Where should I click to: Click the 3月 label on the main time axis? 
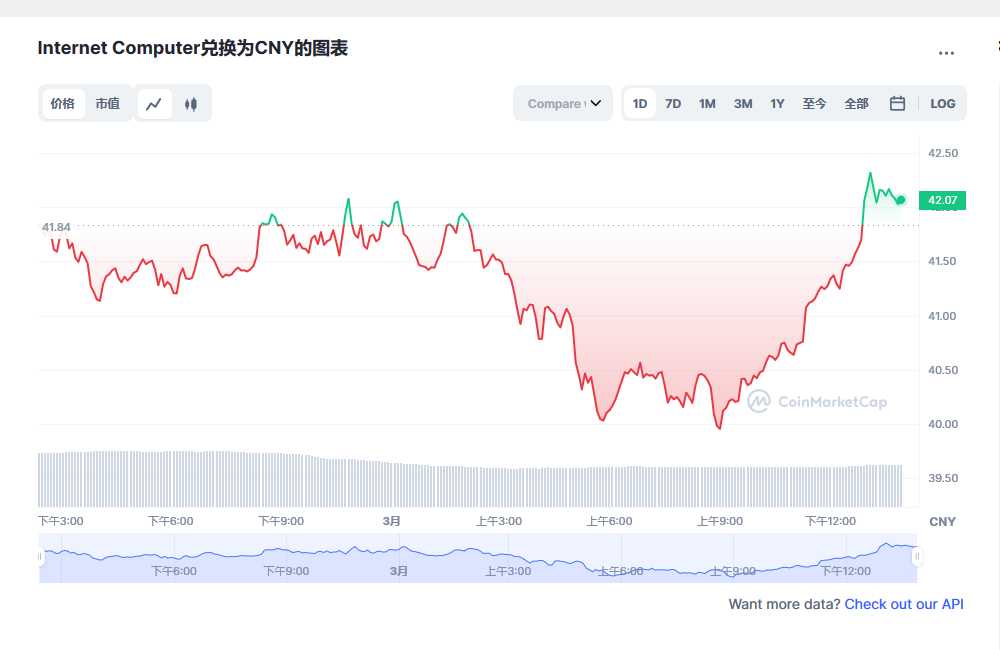[392, 521]
